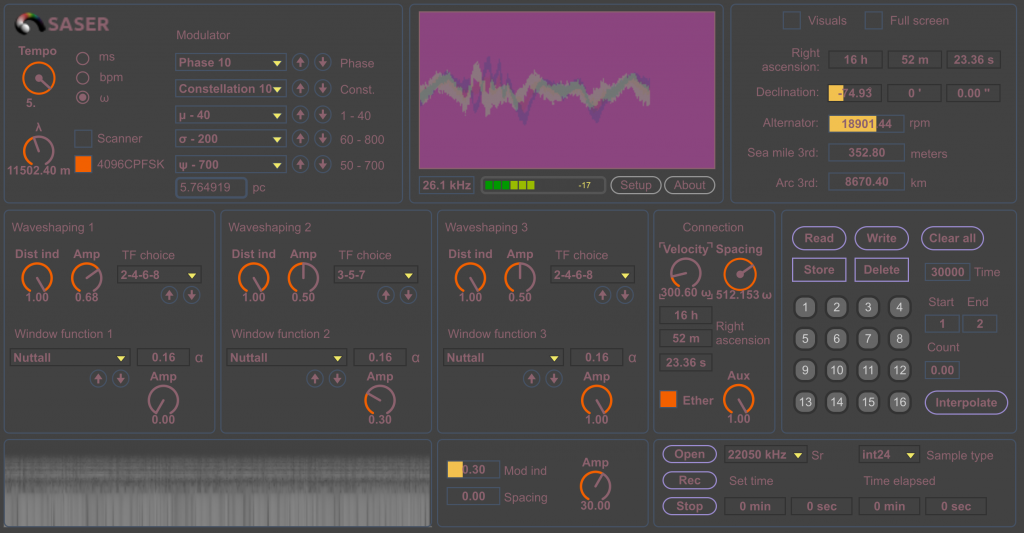Open the Phase 10 modulator dropdown

pos(230,62)
